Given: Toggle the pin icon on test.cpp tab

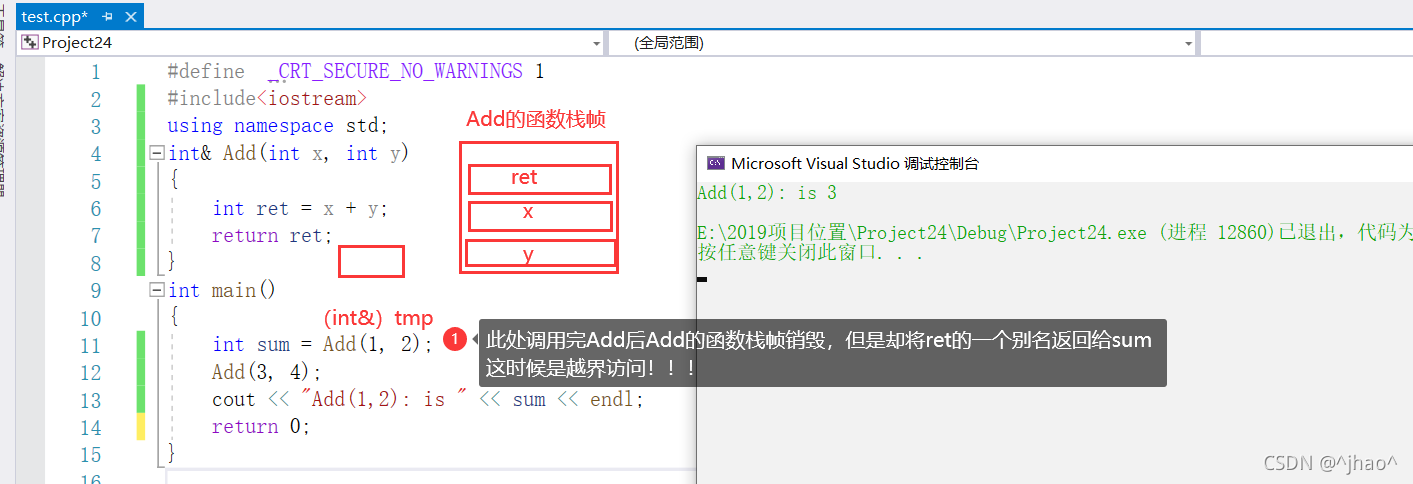Looking at the screenshot, I should pyautogui.click(x=106, y=16).
